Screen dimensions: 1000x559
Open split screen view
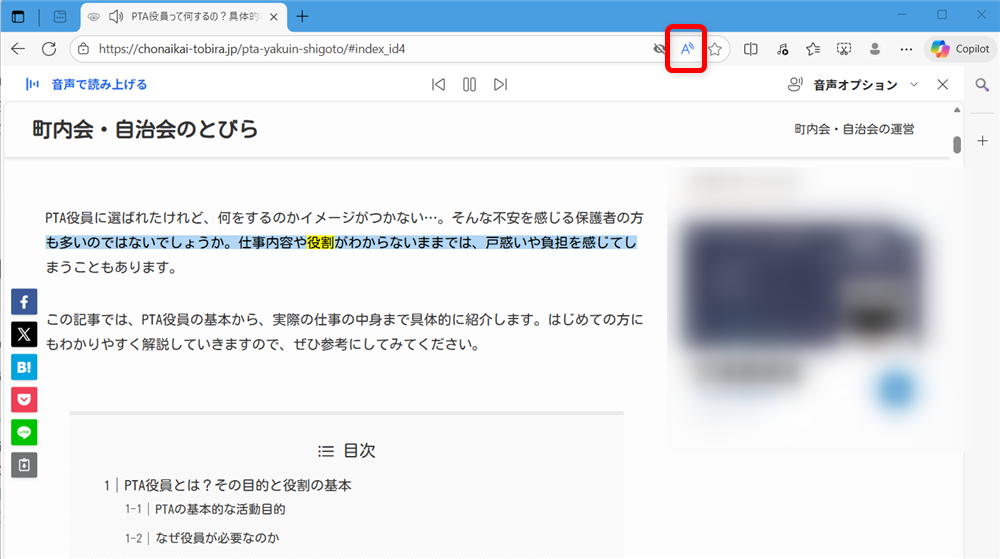pyautogui.click(x=751, y=49)
